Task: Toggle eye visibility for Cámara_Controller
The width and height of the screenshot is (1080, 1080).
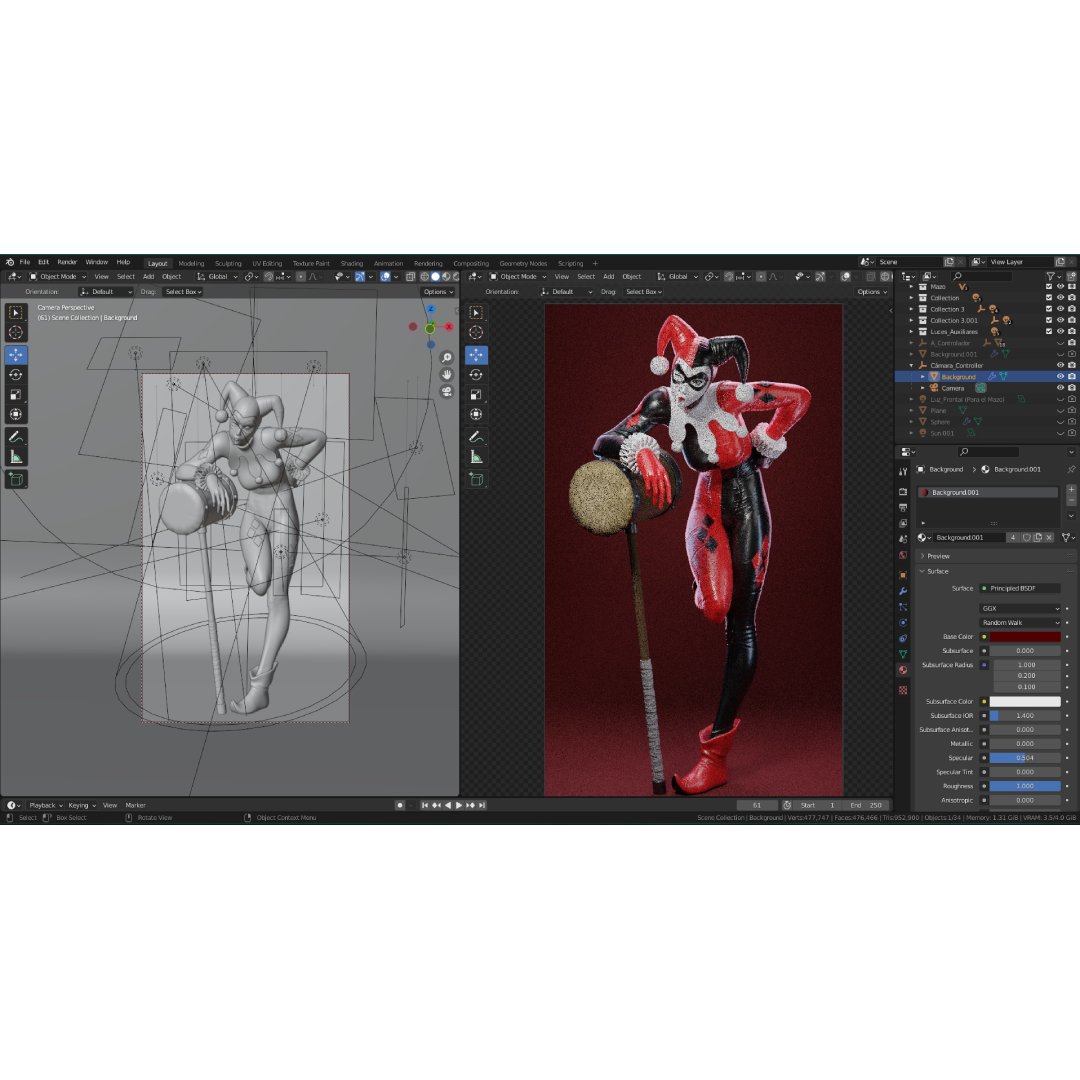Action: 1061,366
